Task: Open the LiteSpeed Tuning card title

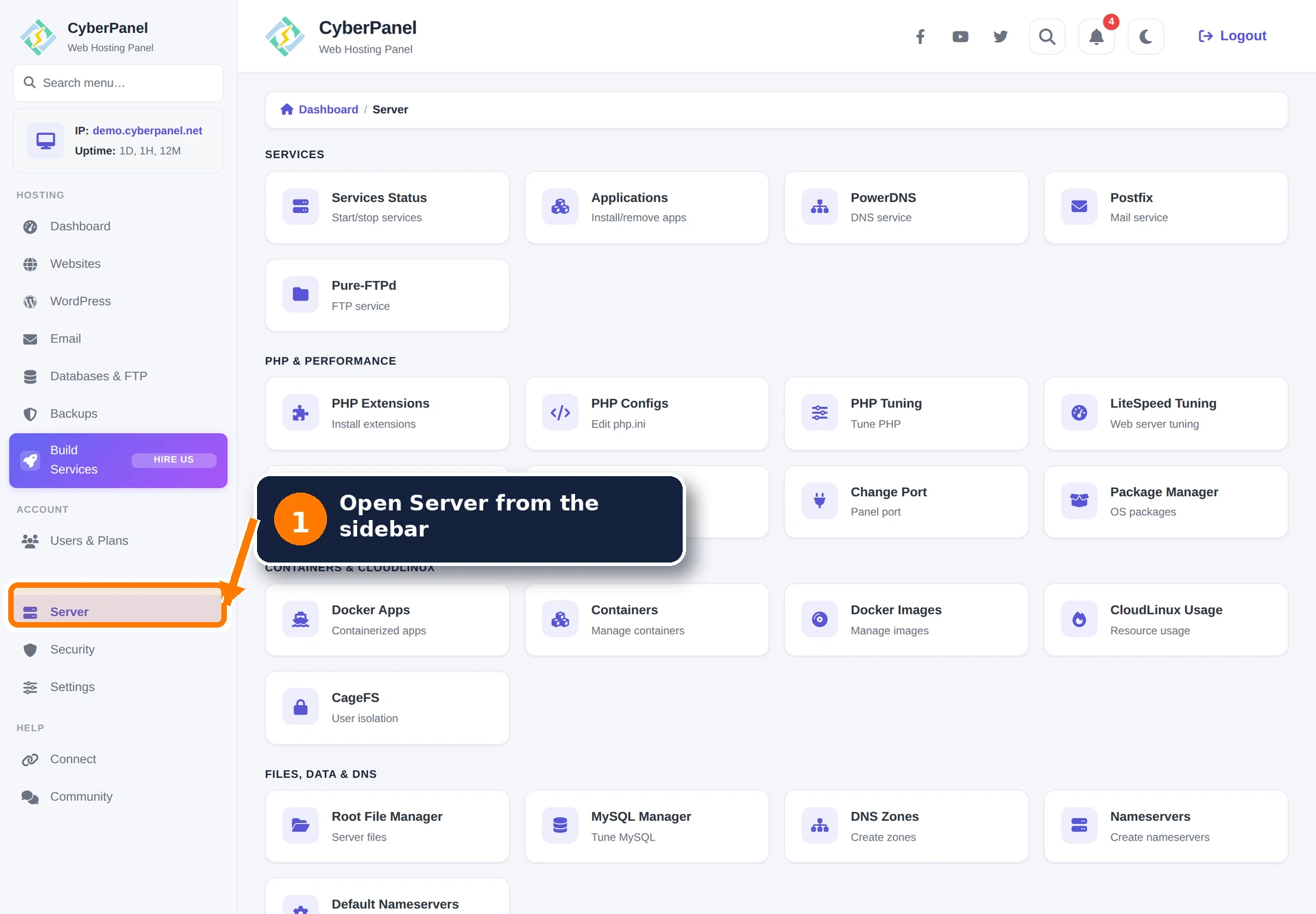Action: click(x=1163, y=404)
